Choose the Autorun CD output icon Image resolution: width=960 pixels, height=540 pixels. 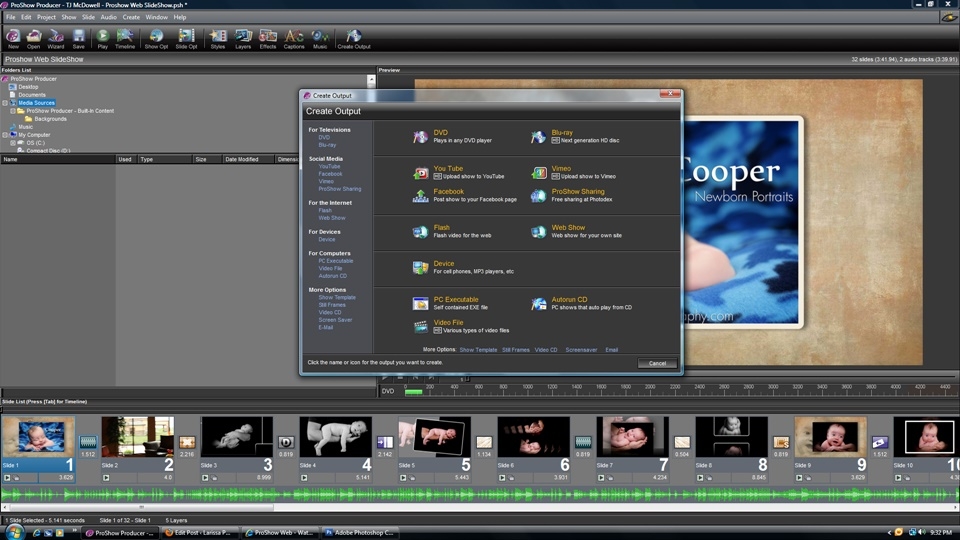[x=538, y=303]
